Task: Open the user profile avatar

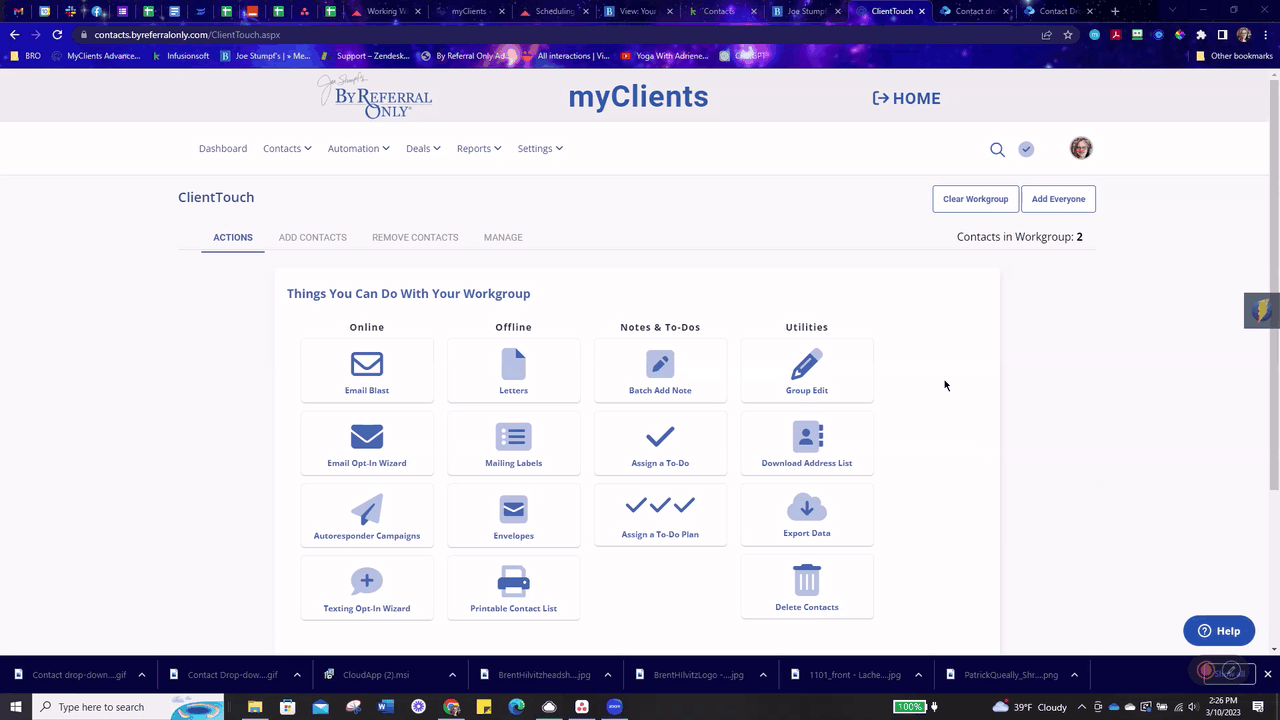Action: (x=1081, y=148)
